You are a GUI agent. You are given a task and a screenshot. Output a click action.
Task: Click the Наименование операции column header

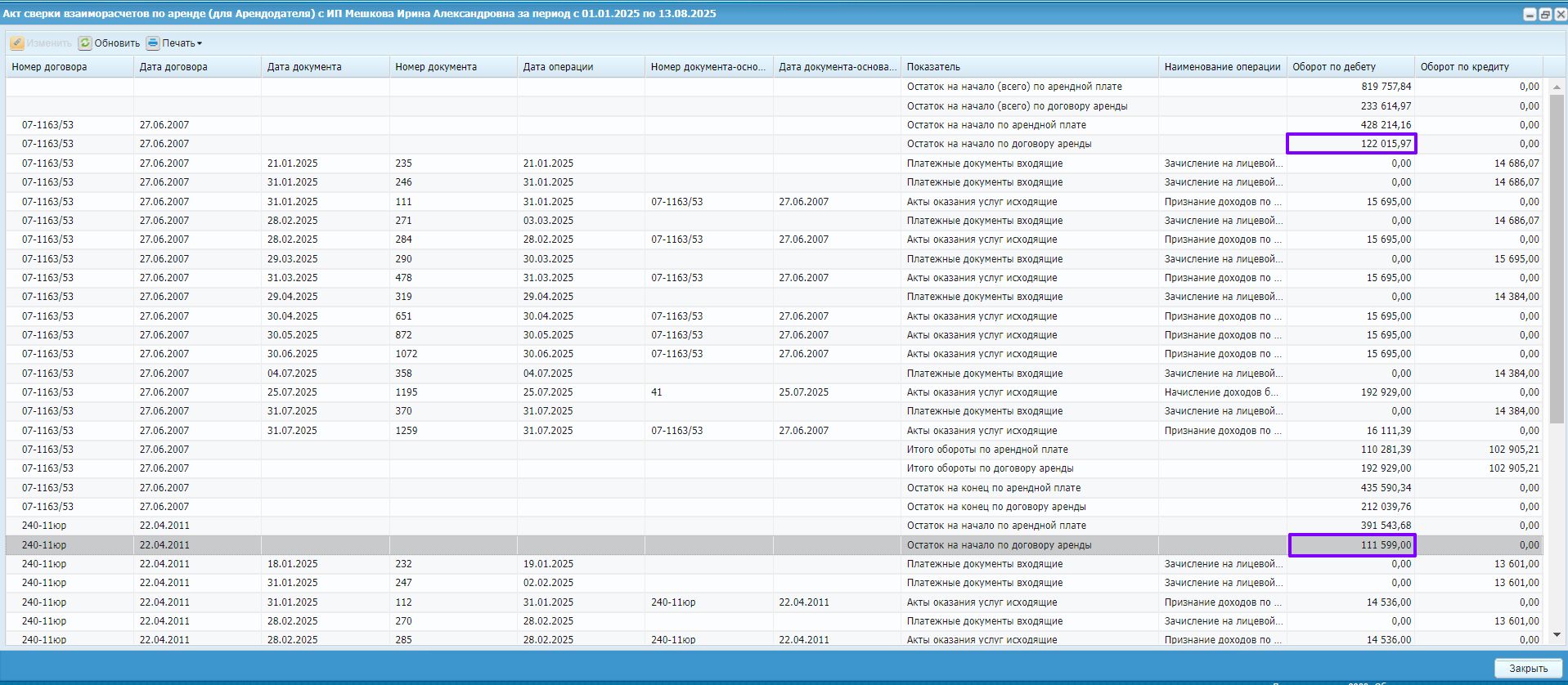[x=1222, y=67]
